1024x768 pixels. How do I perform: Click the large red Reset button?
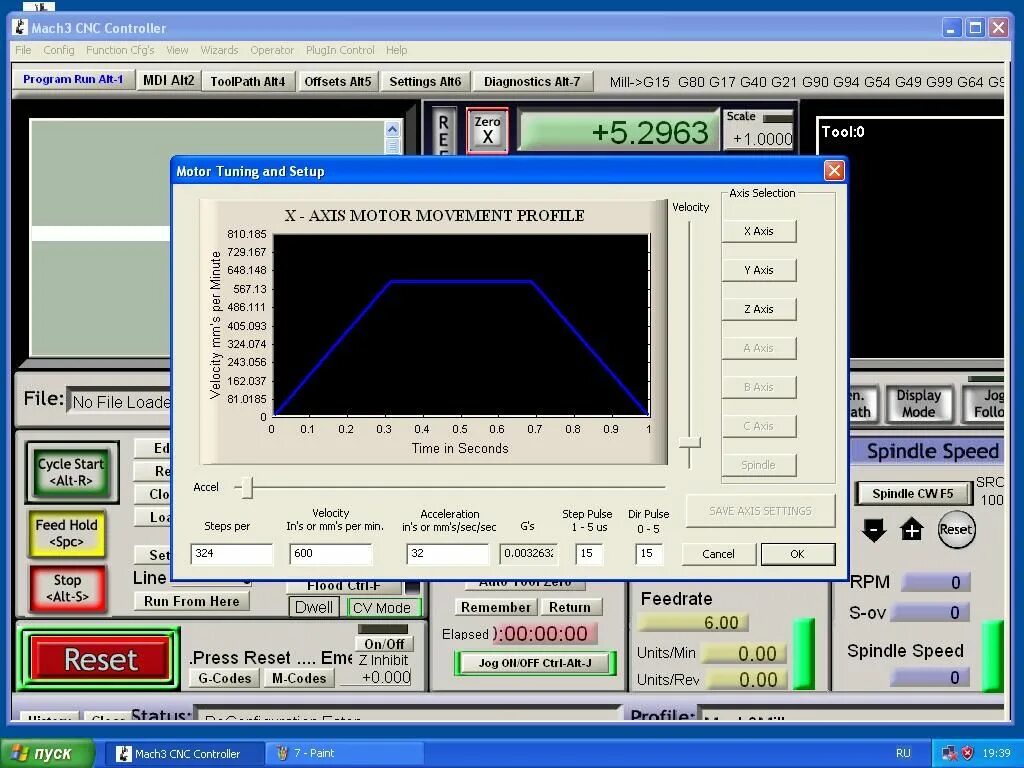click(100, 660)
